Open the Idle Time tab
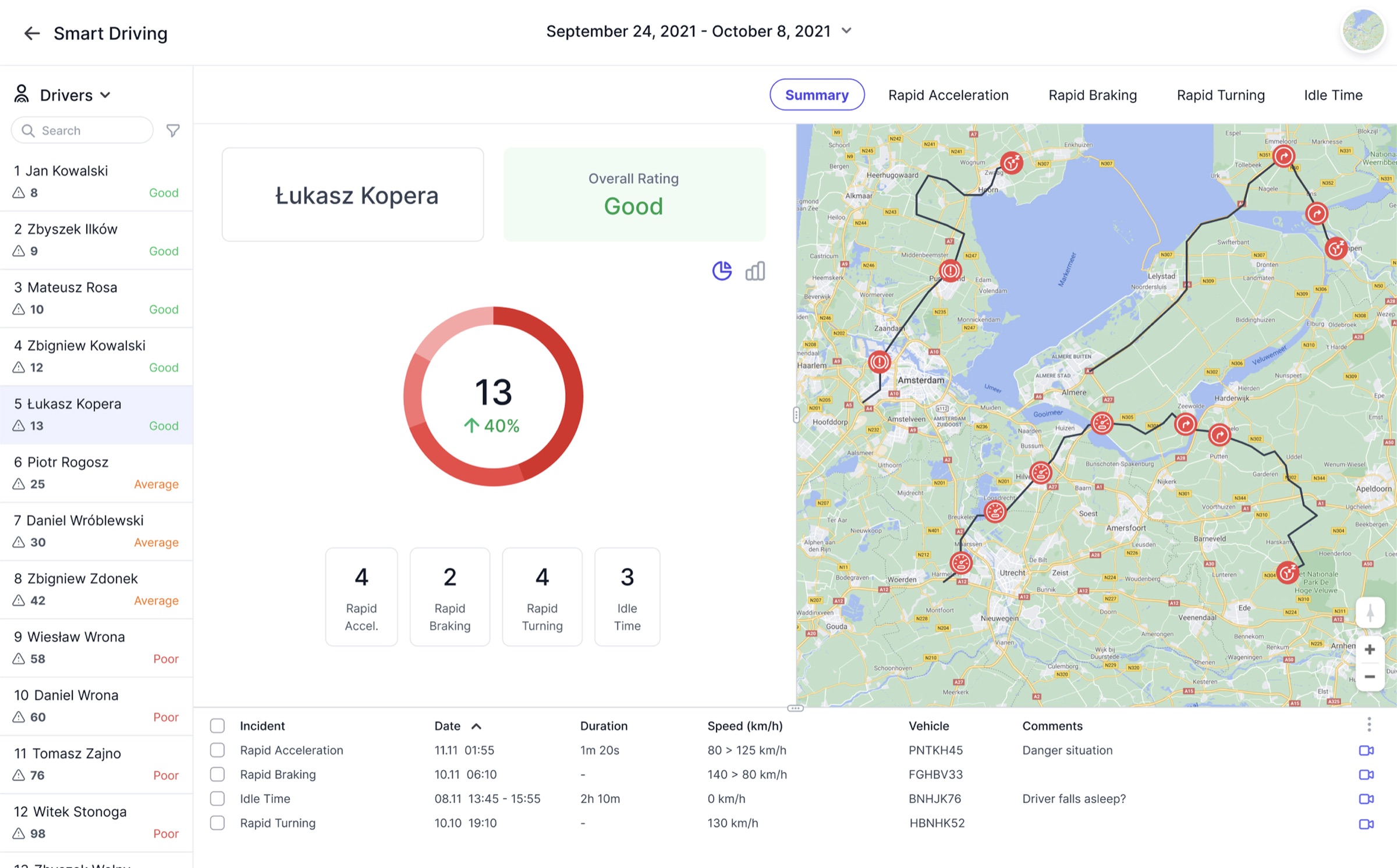This screenshot has height=868, width=1397. tap(1332, 95)
